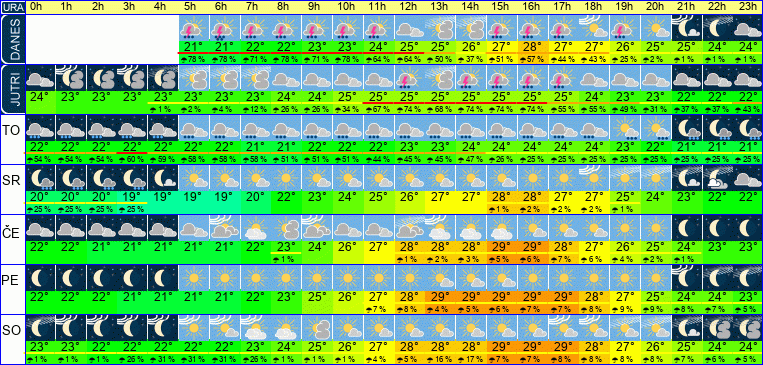Click the DANES thunderstorm icon at 5h

click(193, 28)
